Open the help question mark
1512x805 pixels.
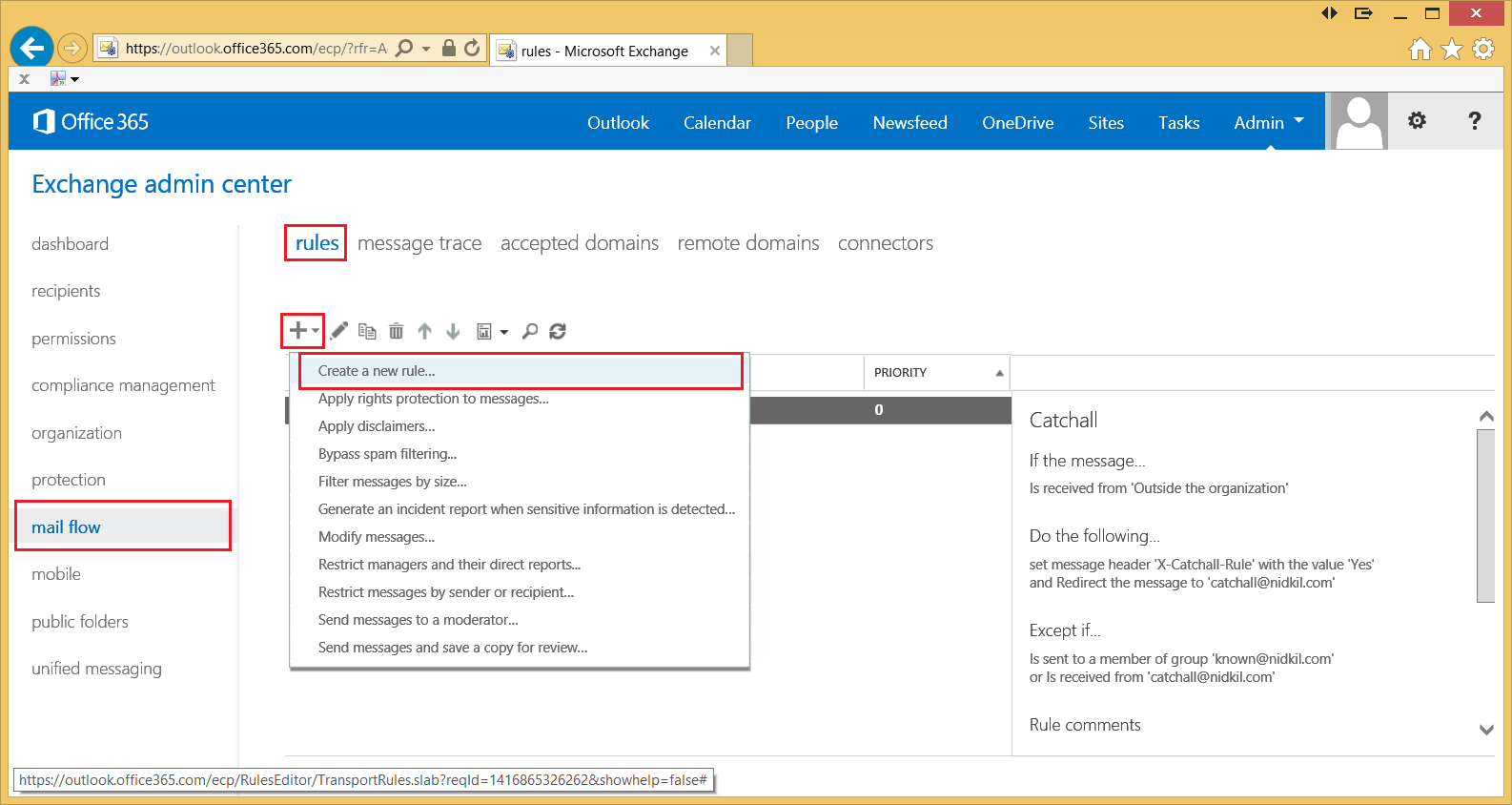tap(1474, 120)
